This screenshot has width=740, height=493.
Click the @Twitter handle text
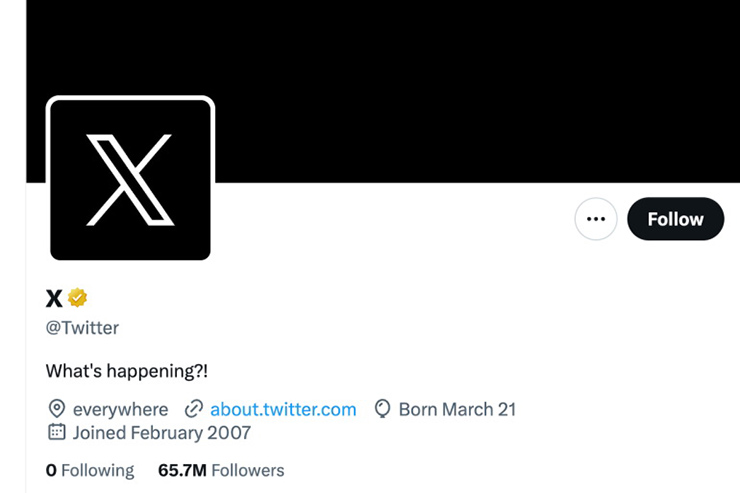pos(82,328)
